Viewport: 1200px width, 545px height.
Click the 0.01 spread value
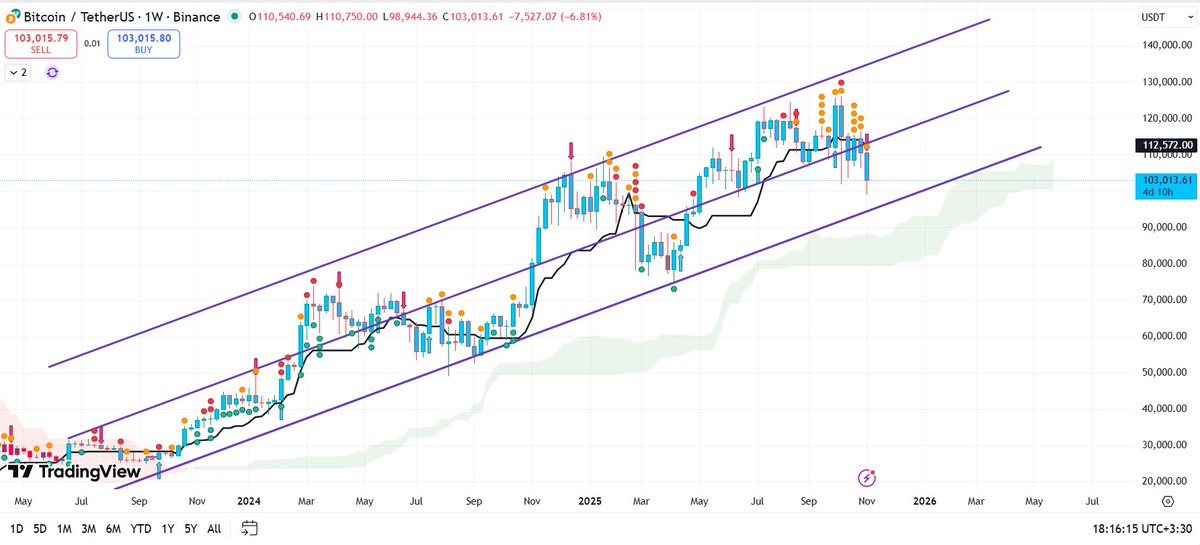coord(91,43)
